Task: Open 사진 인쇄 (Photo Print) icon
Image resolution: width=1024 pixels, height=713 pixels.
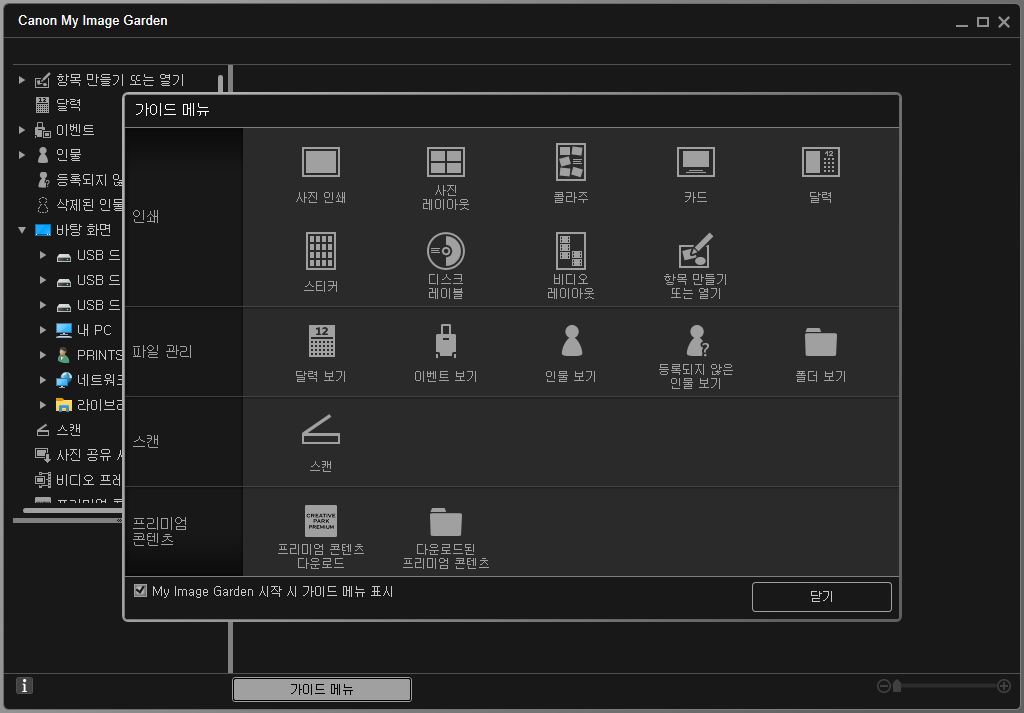Action: [x=321, y=163]
